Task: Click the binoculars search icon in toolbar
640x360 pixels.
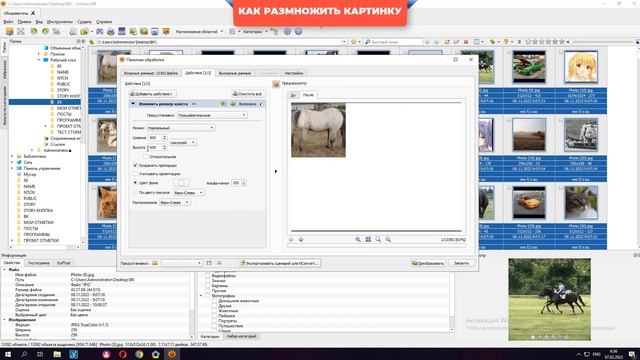Action: [99, 31]
